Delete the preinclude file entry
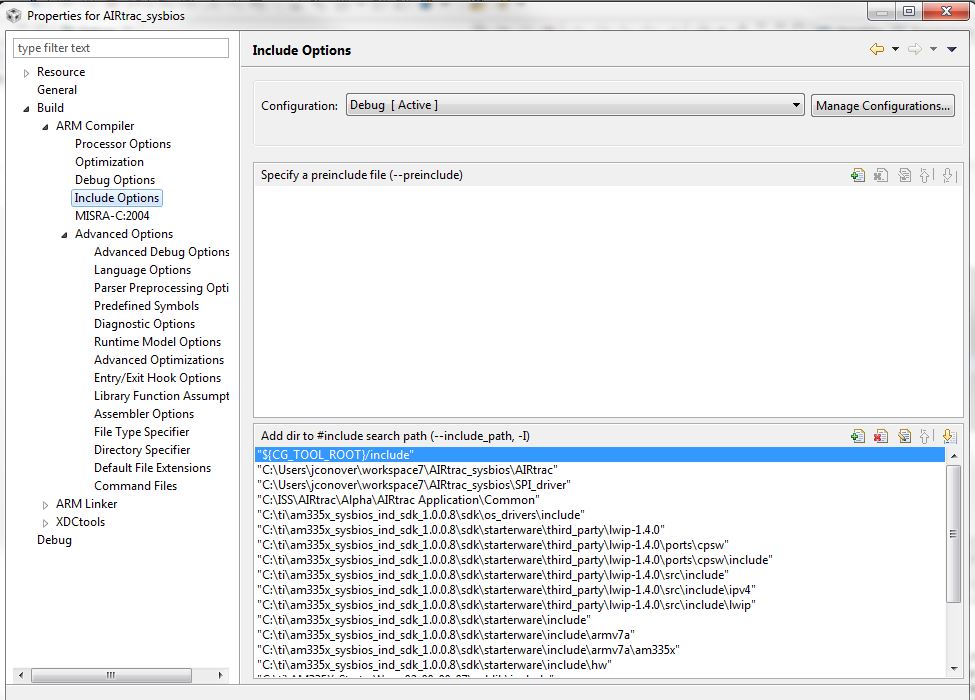 pyautogui.click(x=881, y=174)
